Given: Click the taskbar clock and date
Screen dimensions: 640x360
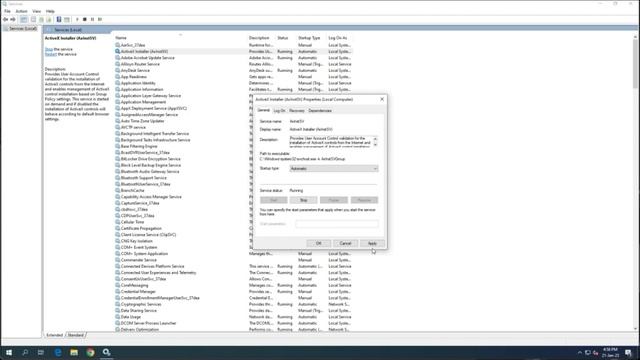Looking at the screenshot, I should 610,353.
